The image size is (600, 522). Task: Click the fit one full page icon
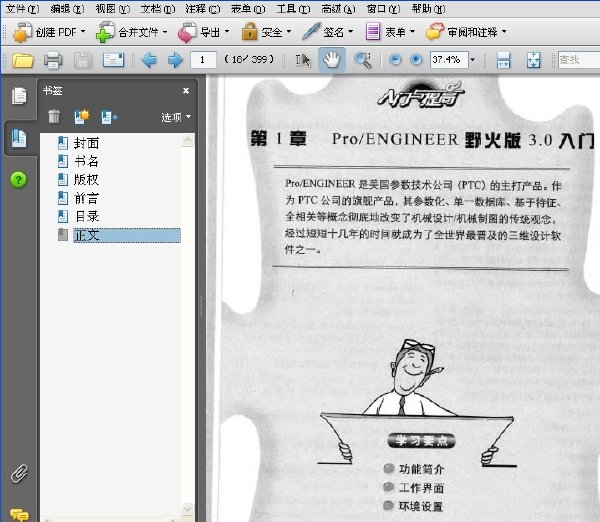533,60
